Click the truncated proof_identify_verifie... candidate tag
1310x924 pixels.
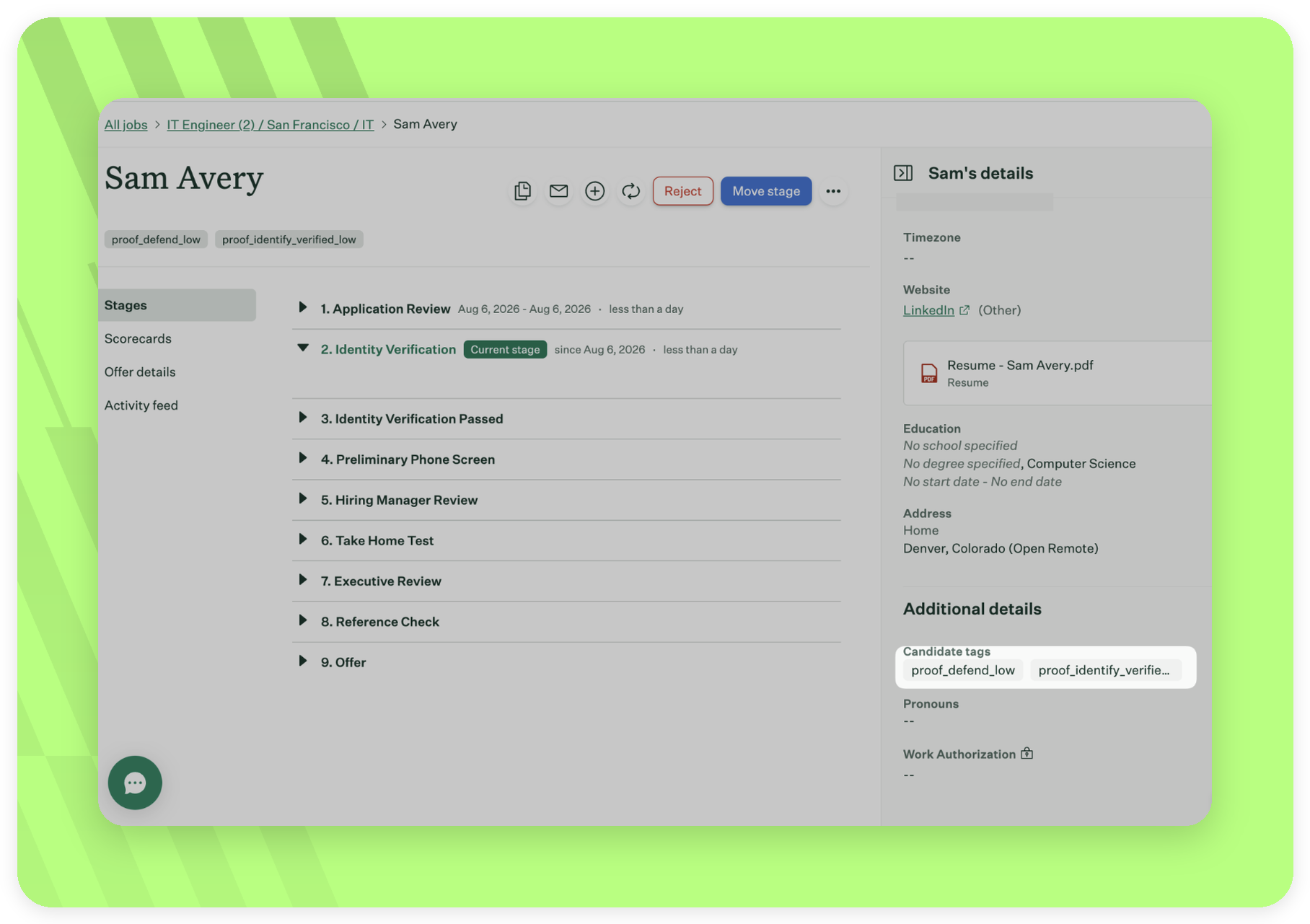coord(1104,670)
